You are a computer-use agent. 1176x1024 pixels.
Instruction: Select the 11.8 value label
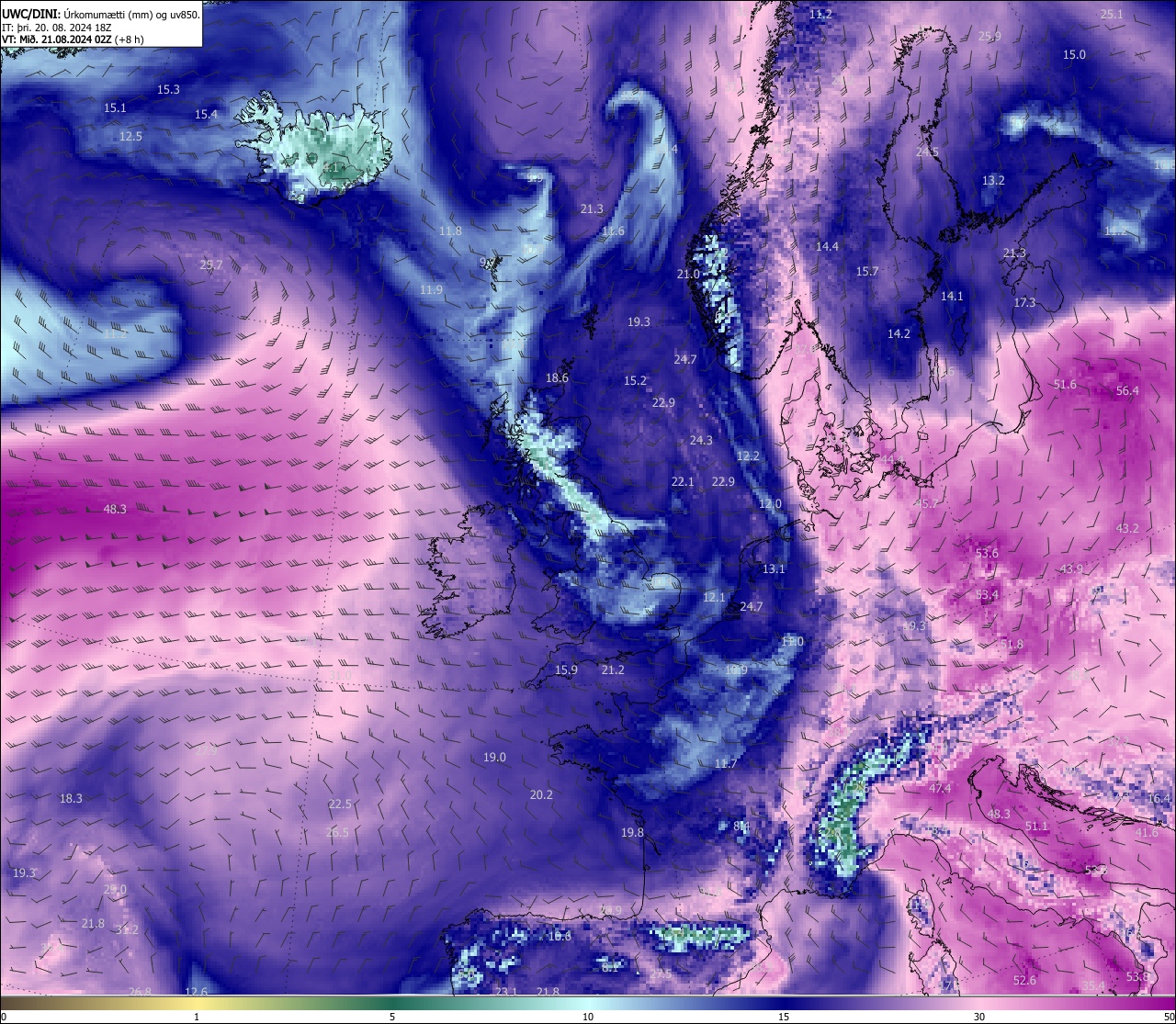point(450,231)
